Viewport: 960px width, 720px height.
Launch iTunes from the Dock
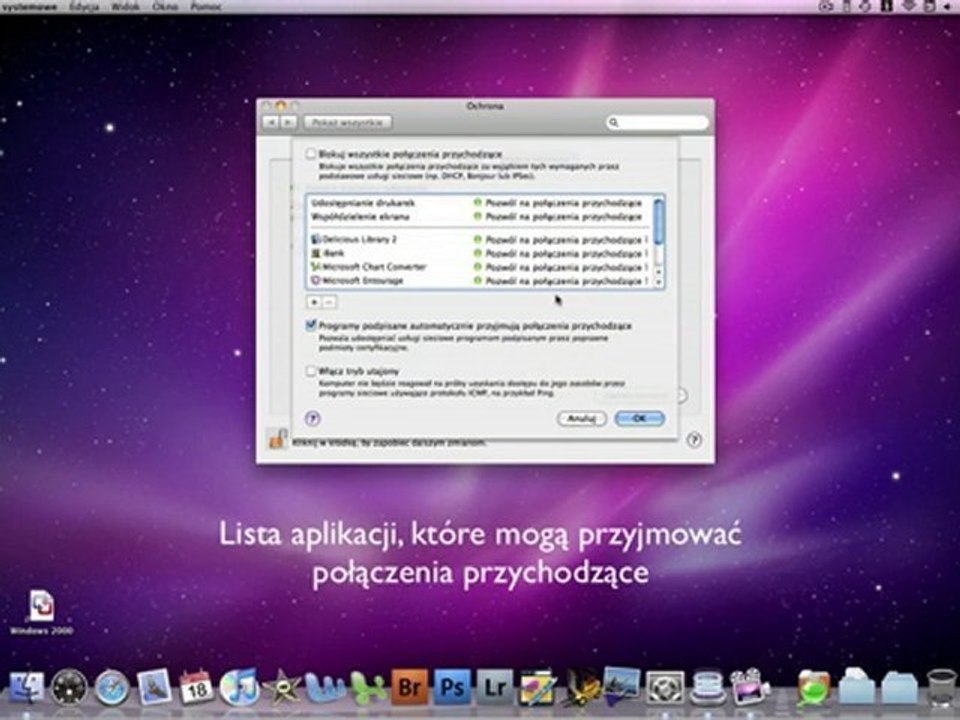coord(239,687)
